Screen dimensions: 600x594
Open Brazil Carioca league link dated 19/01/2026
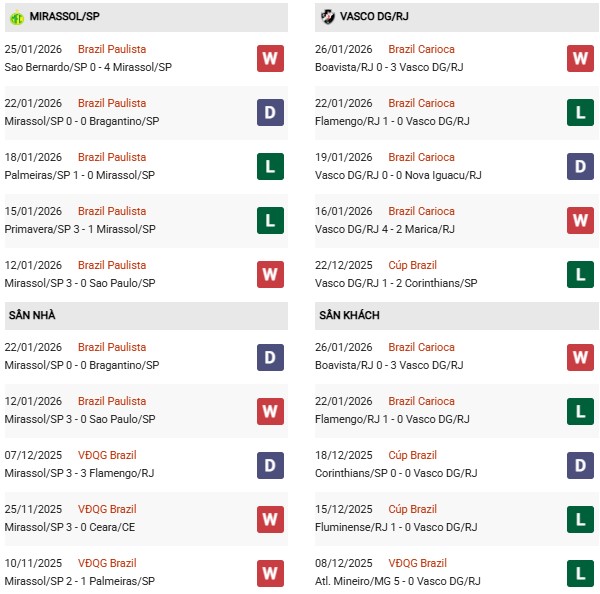click(421, 157)
